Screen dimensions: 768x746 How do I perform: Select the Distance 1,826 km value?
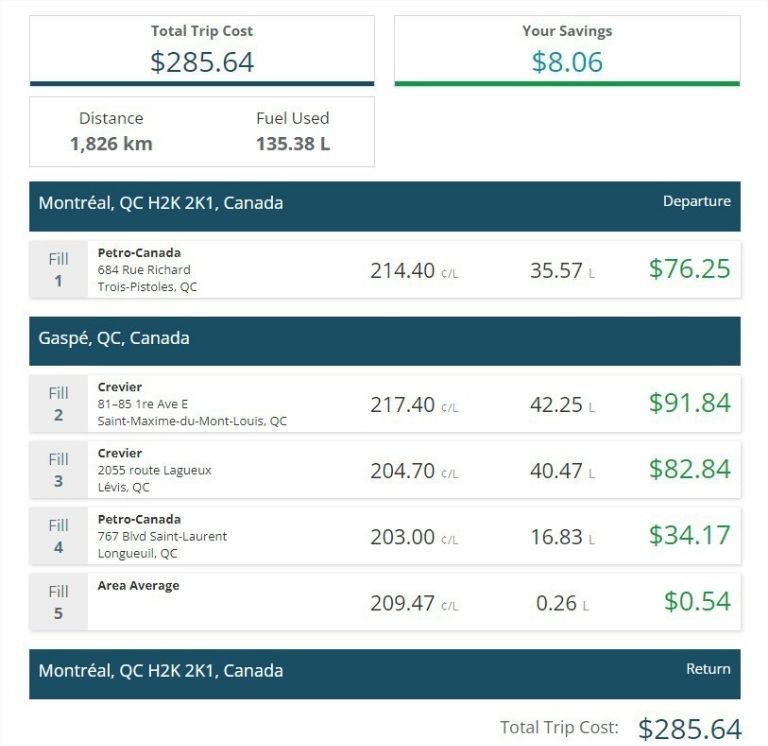tap(111, 143)
